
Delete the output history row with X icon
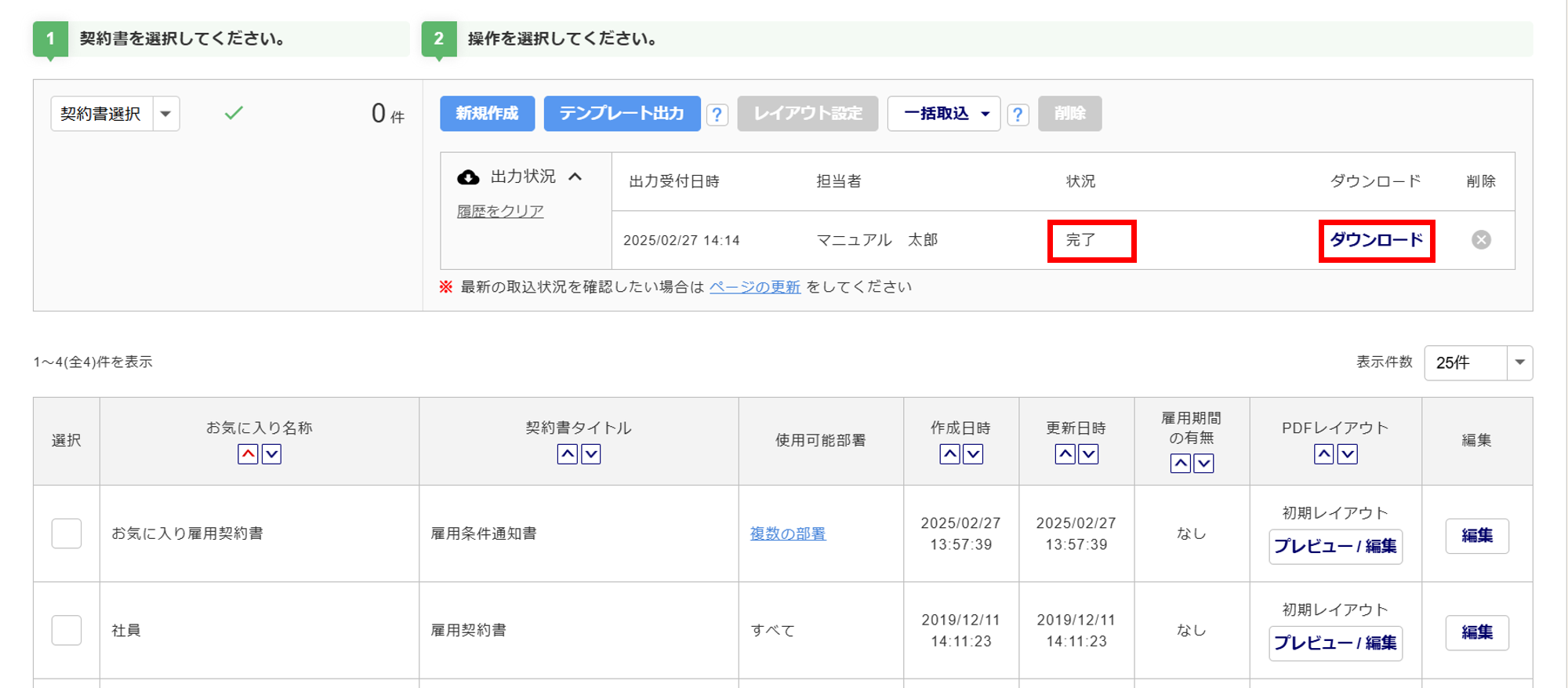point(1481,240)
